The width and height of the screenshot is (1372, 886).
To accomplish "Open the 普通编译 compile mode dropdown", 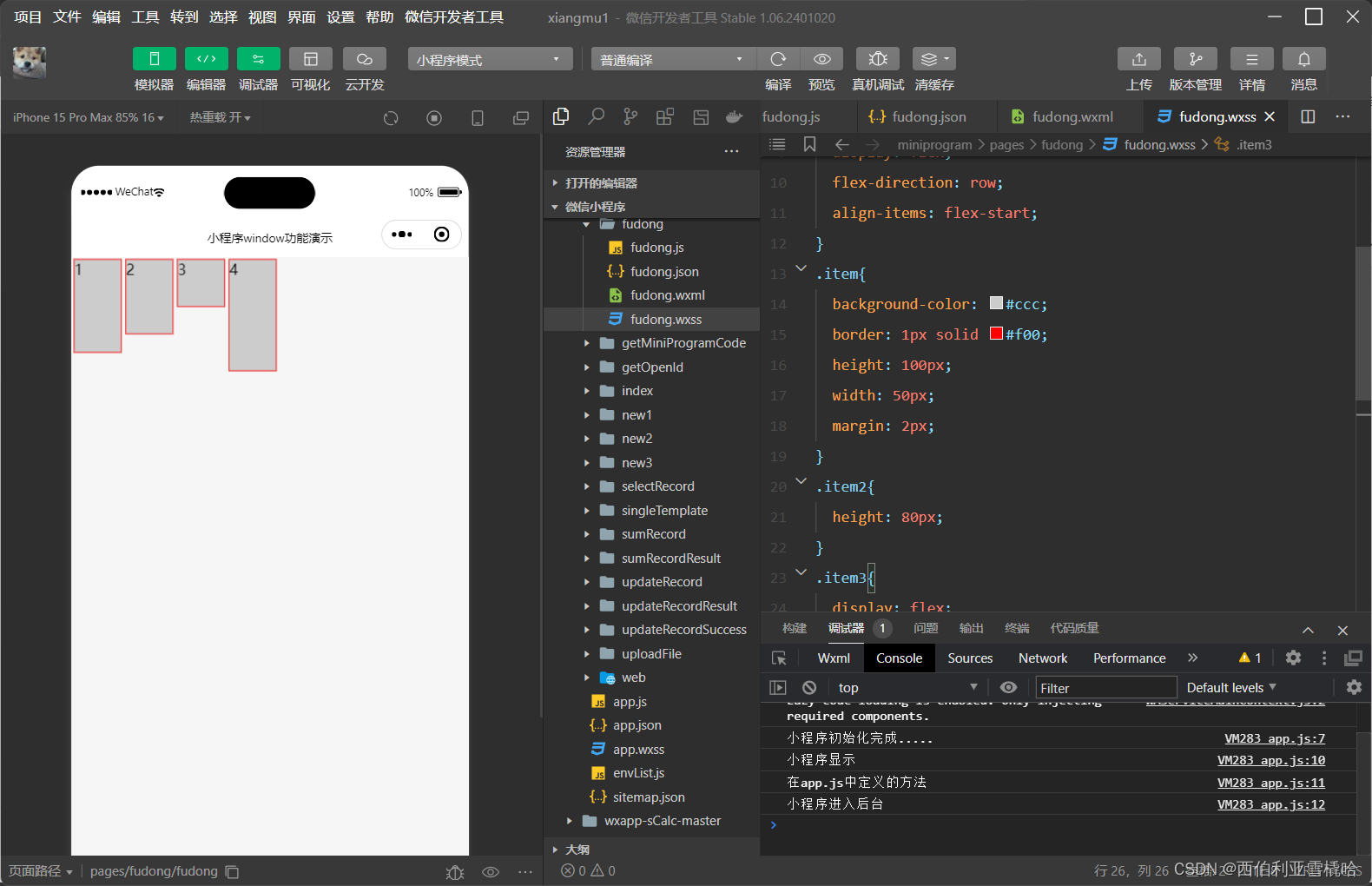I will [674, 59].
